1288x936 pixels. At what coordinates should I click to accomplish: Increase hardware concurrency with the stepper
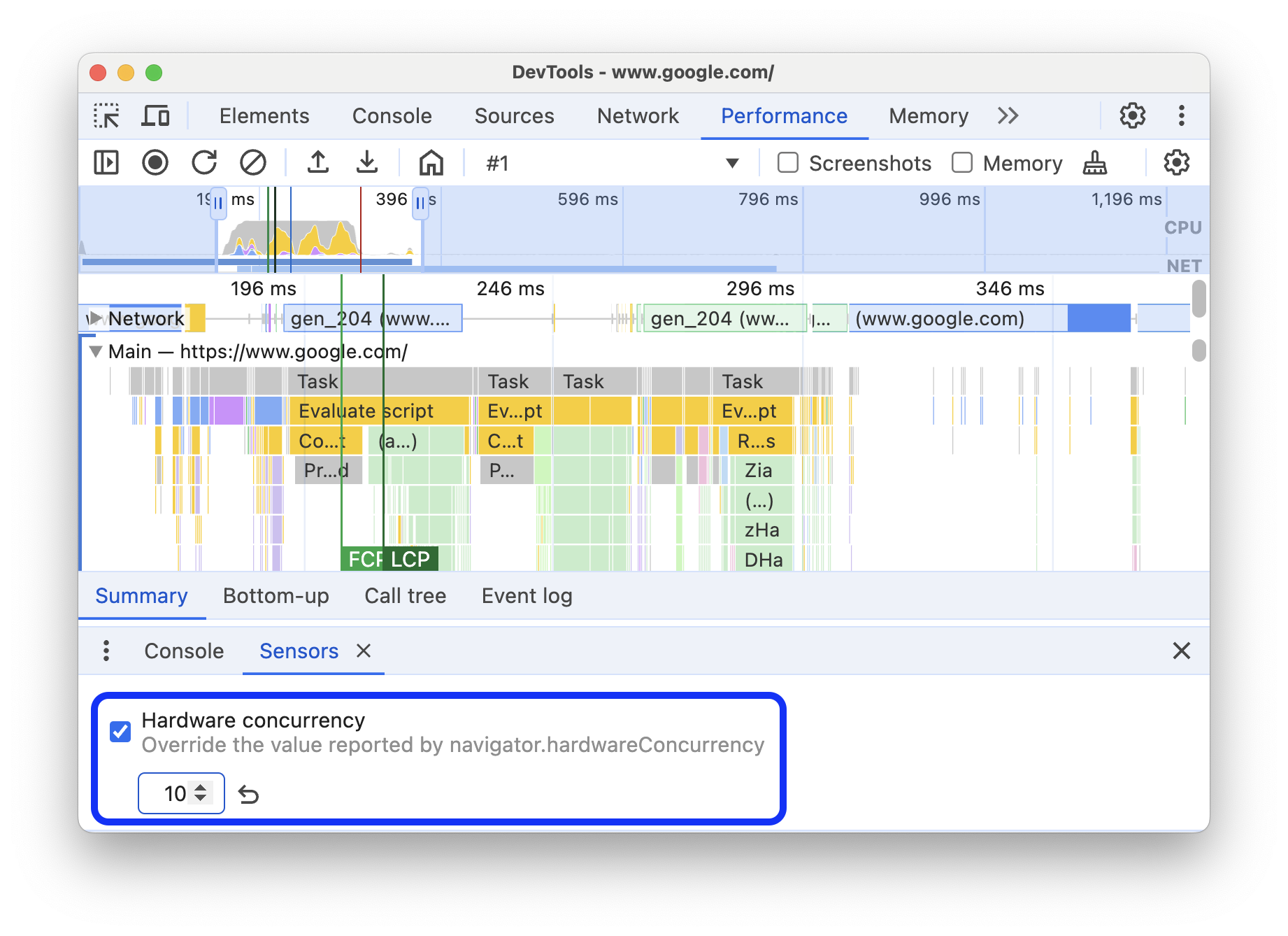[201, 788]
